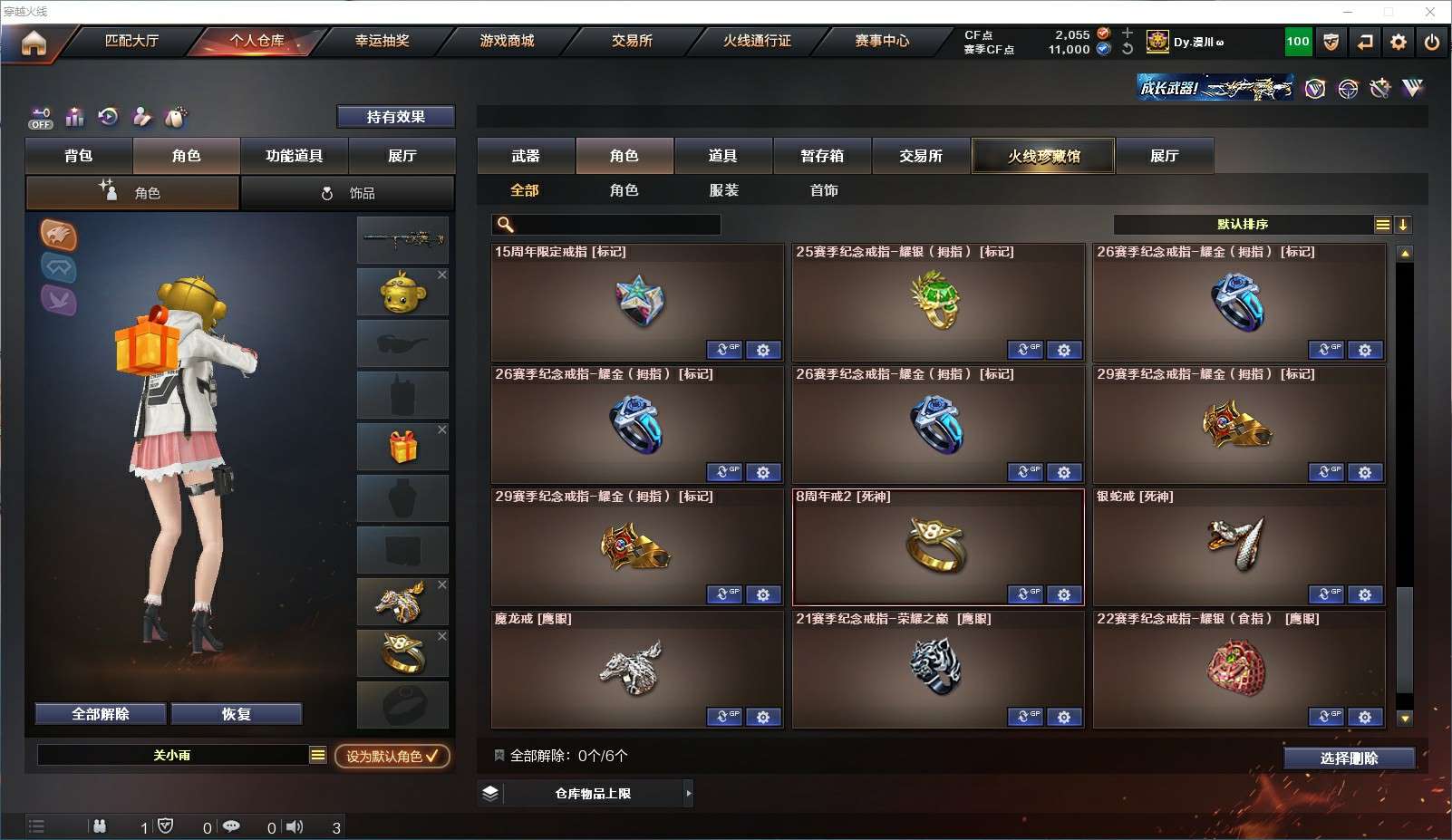Select the orange leopard team icon
This screenshot has width=1452, height=840.
(59, 235)
